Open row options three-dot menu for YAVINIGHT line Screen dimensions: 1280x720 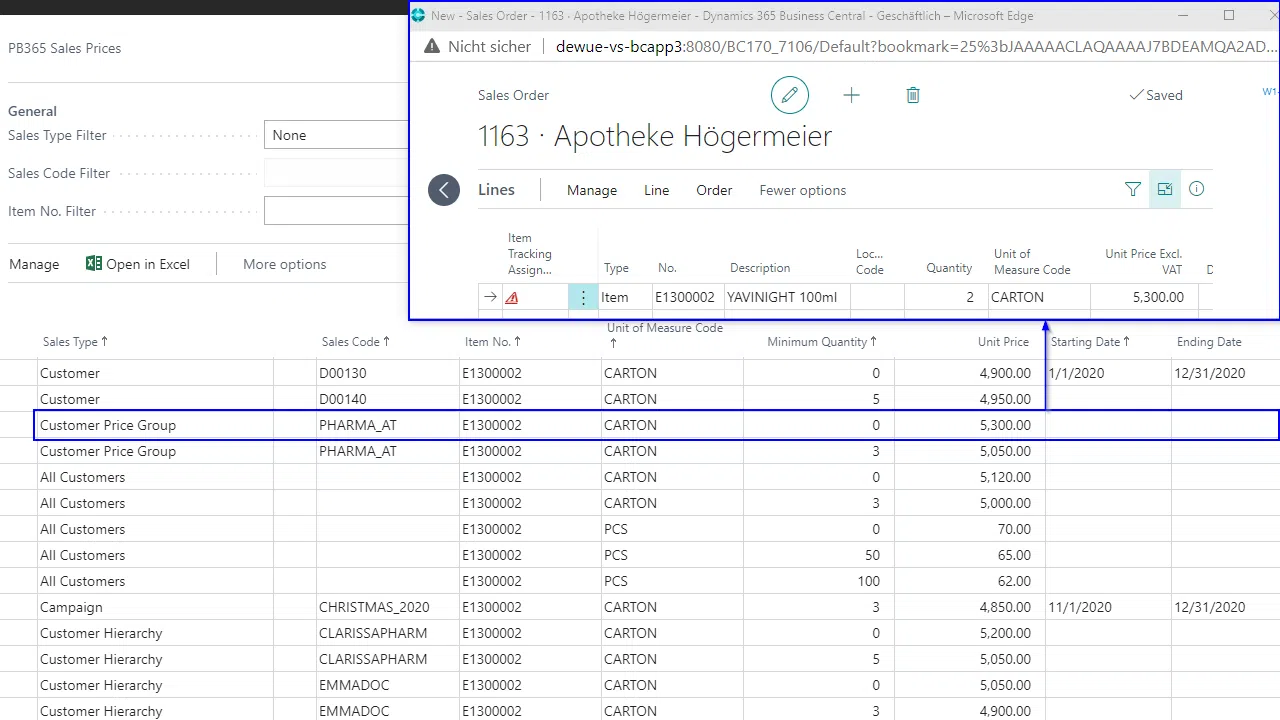coord(583,297)
